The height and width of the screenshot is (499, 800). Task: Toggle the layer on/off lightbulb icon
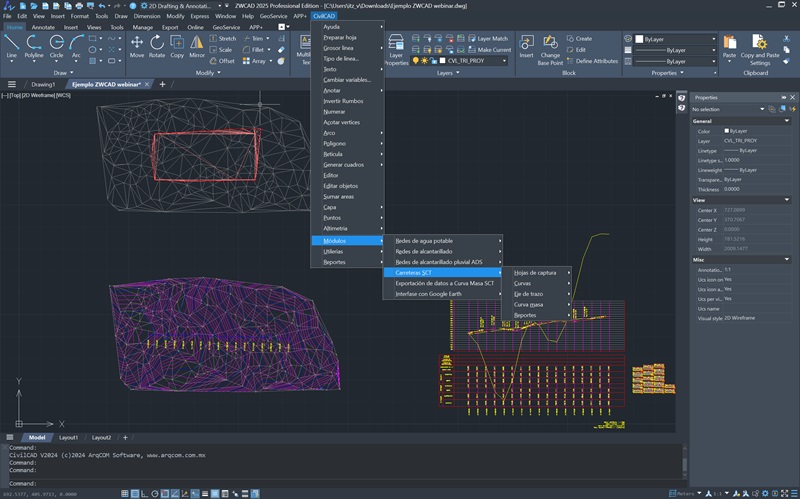coord(416,61)
